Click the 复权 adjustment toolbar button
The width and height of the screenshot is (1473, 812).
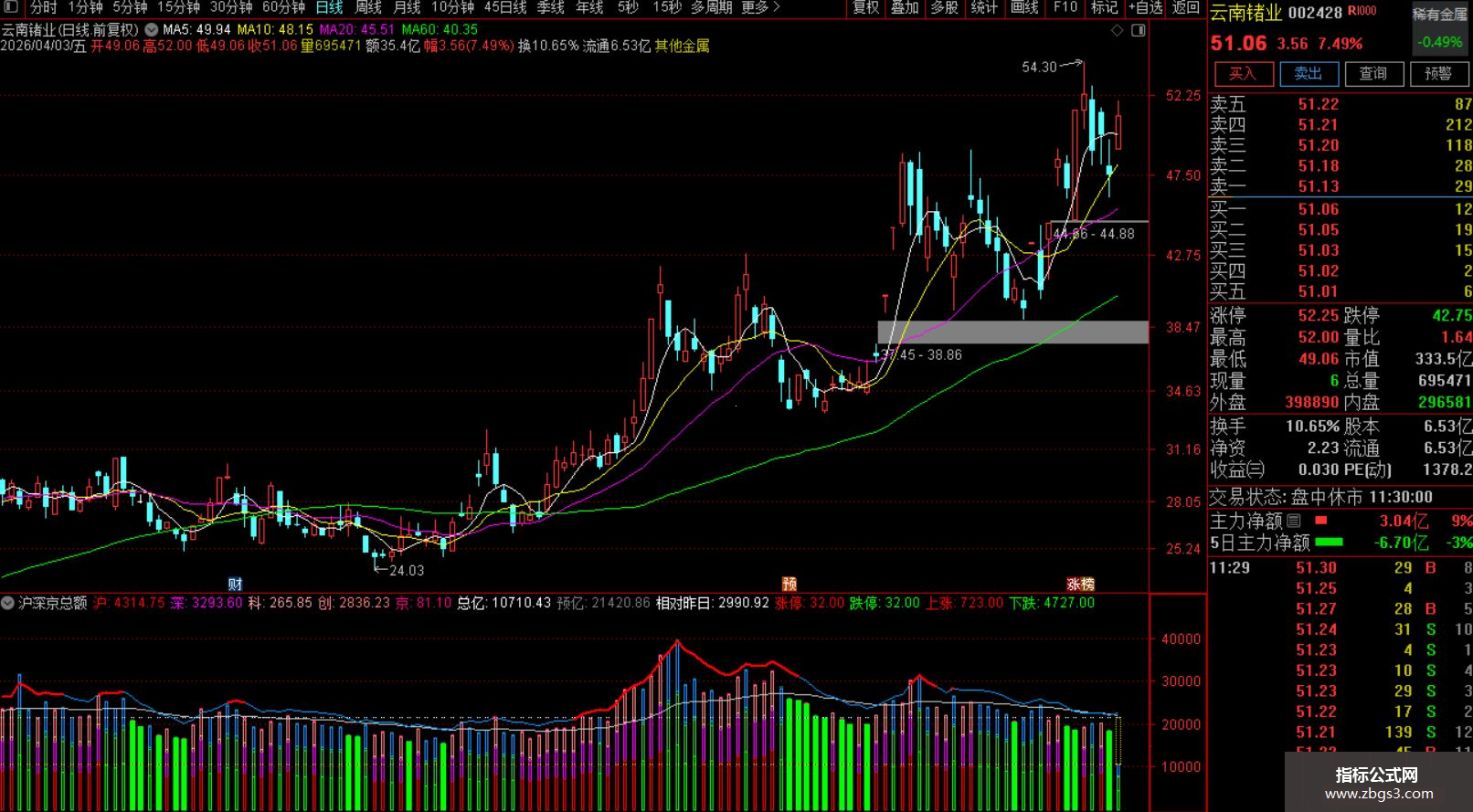(x=865, y=7)
